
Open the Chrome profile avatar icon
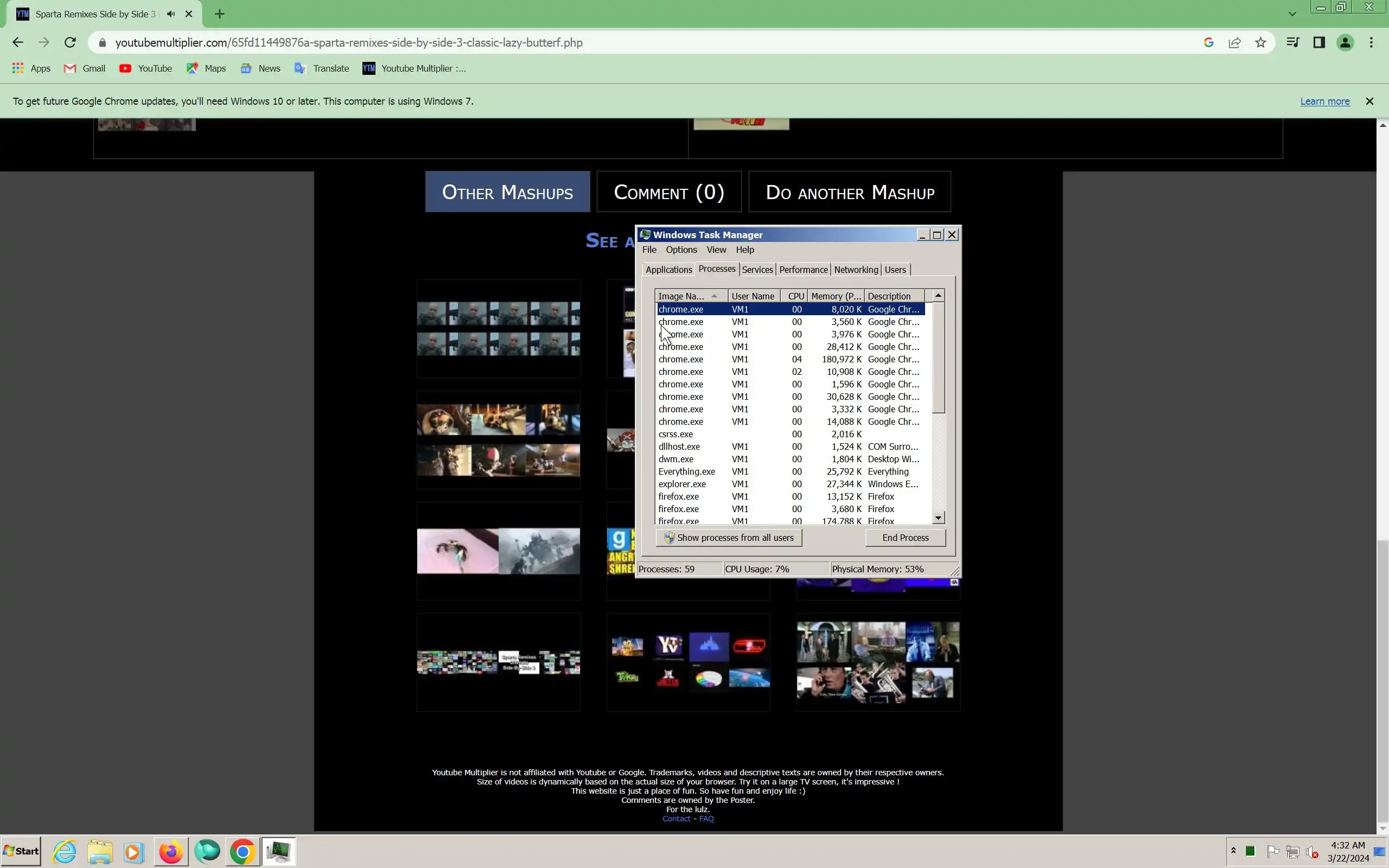click(1345, 42)
